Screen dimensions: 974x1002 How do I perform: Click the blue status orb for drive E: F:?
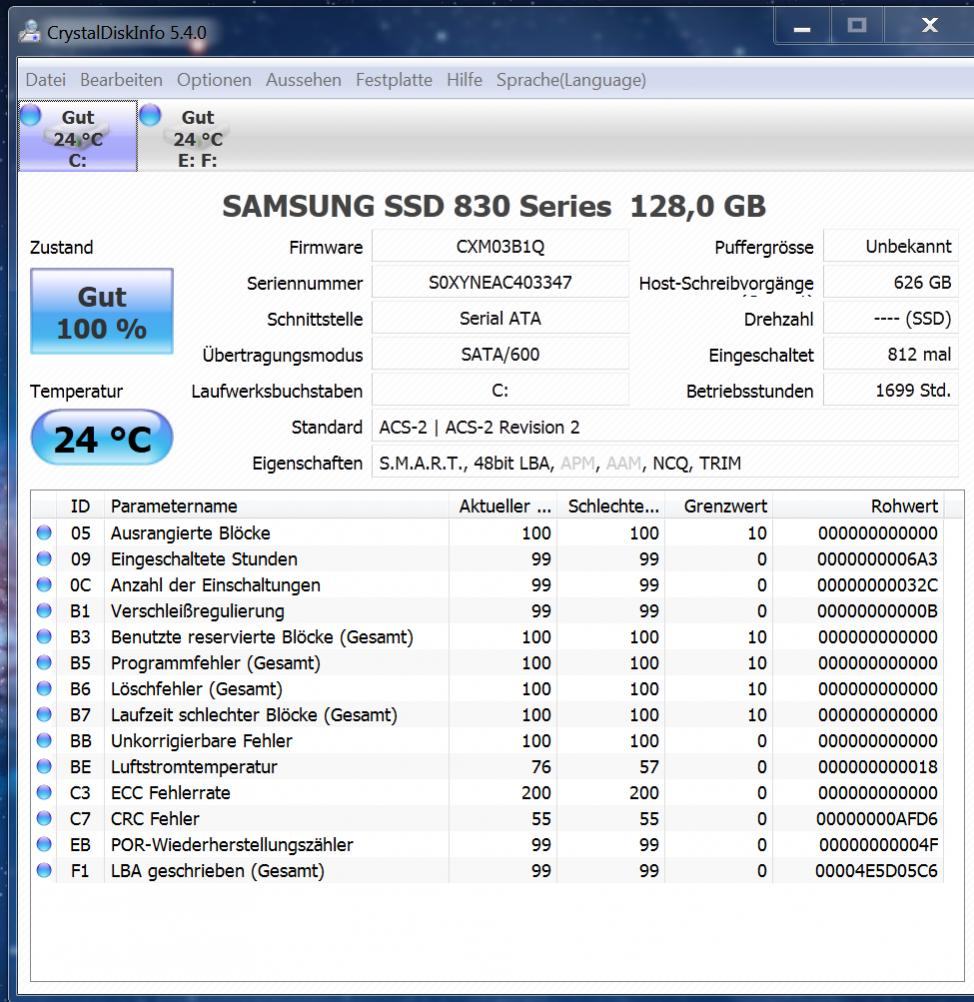point(150,116)
